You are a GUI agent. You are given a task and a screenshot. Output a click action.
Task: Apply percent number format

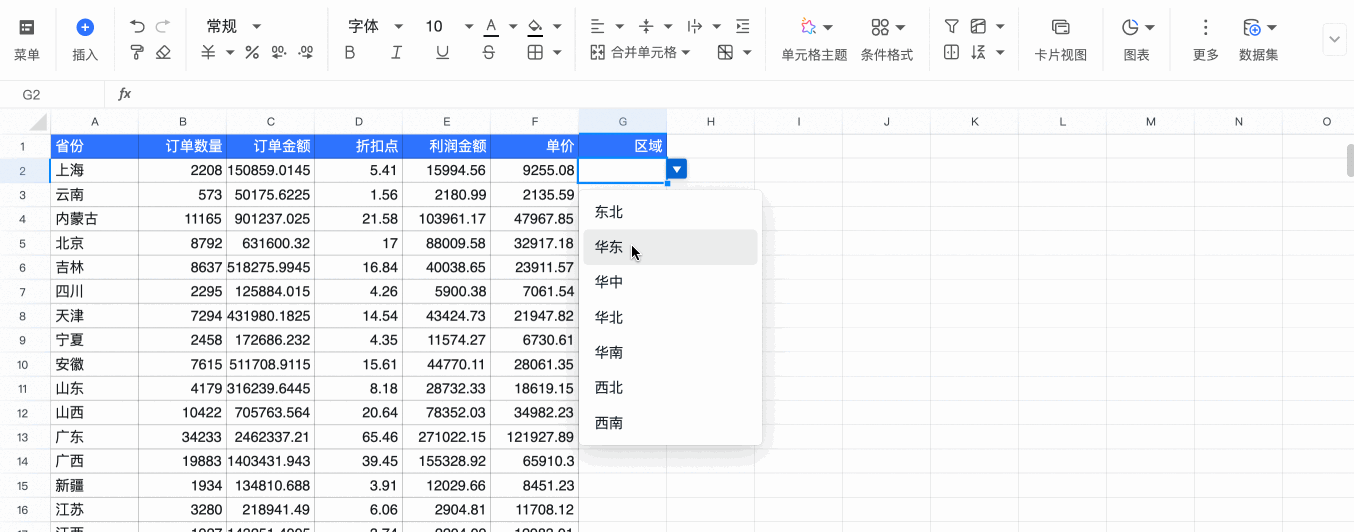click(x=252, y=52)
